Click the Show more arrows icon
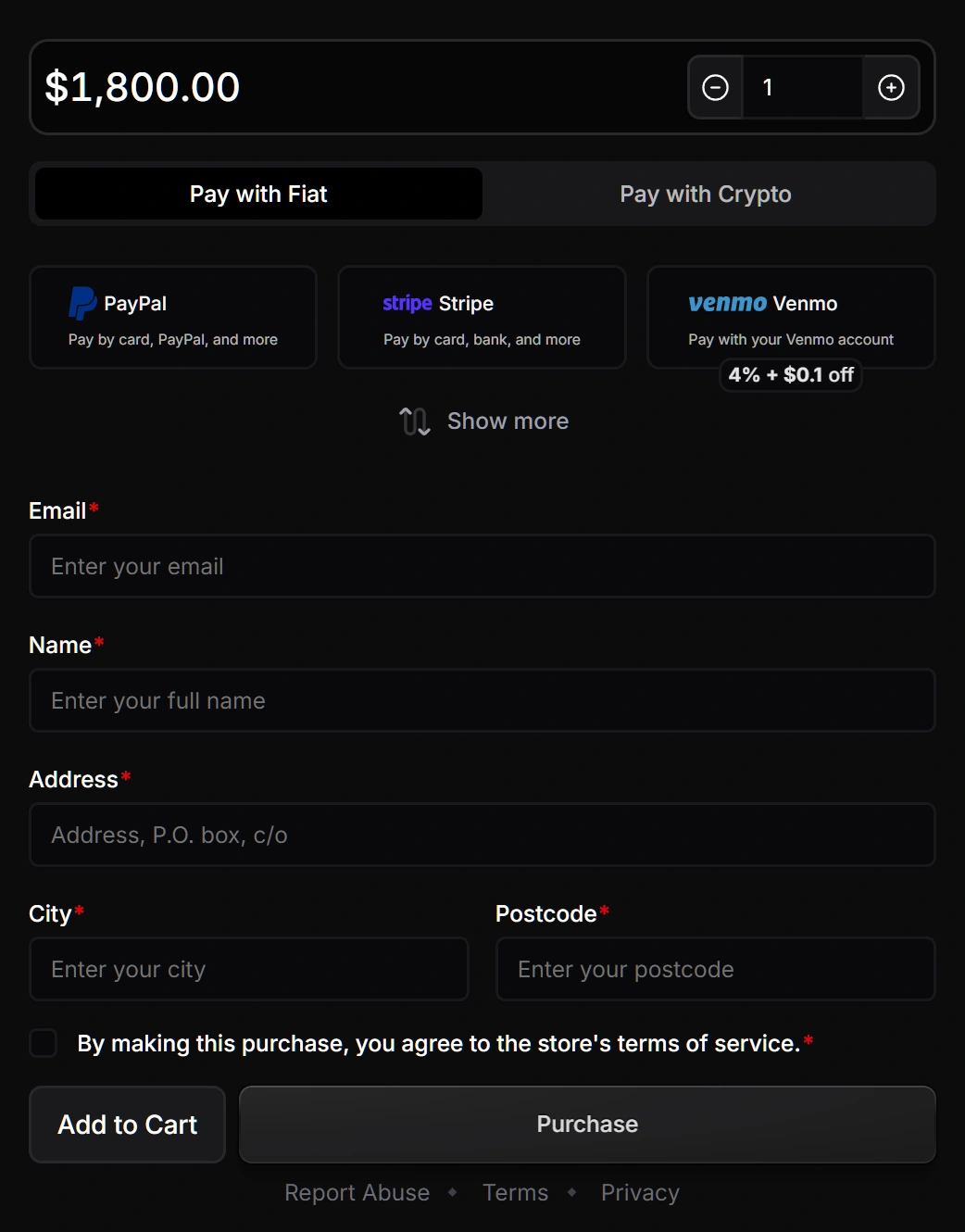The image size is (965, 1232). click(414, 421)
